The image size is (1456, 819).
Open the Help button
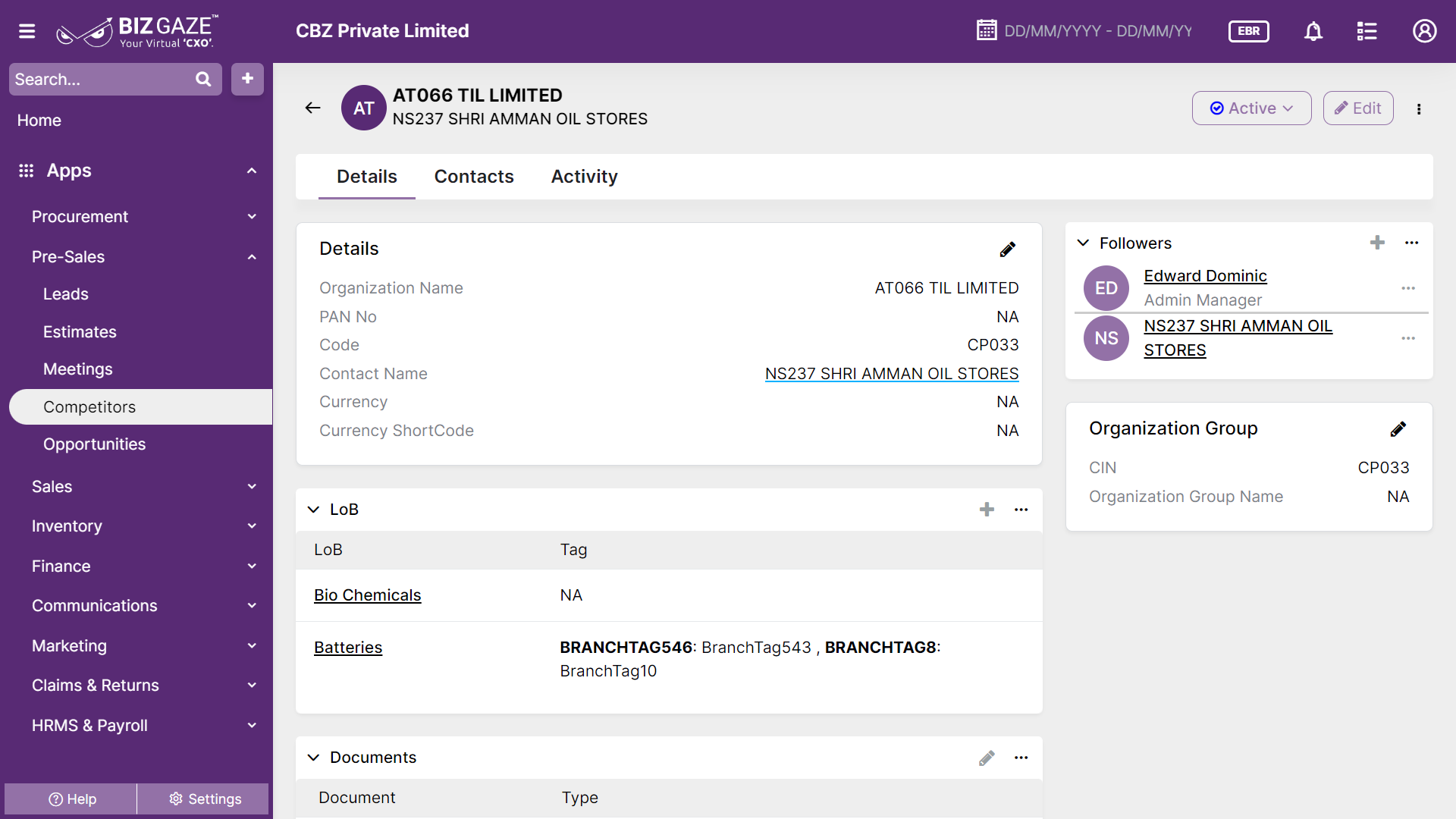71,799
